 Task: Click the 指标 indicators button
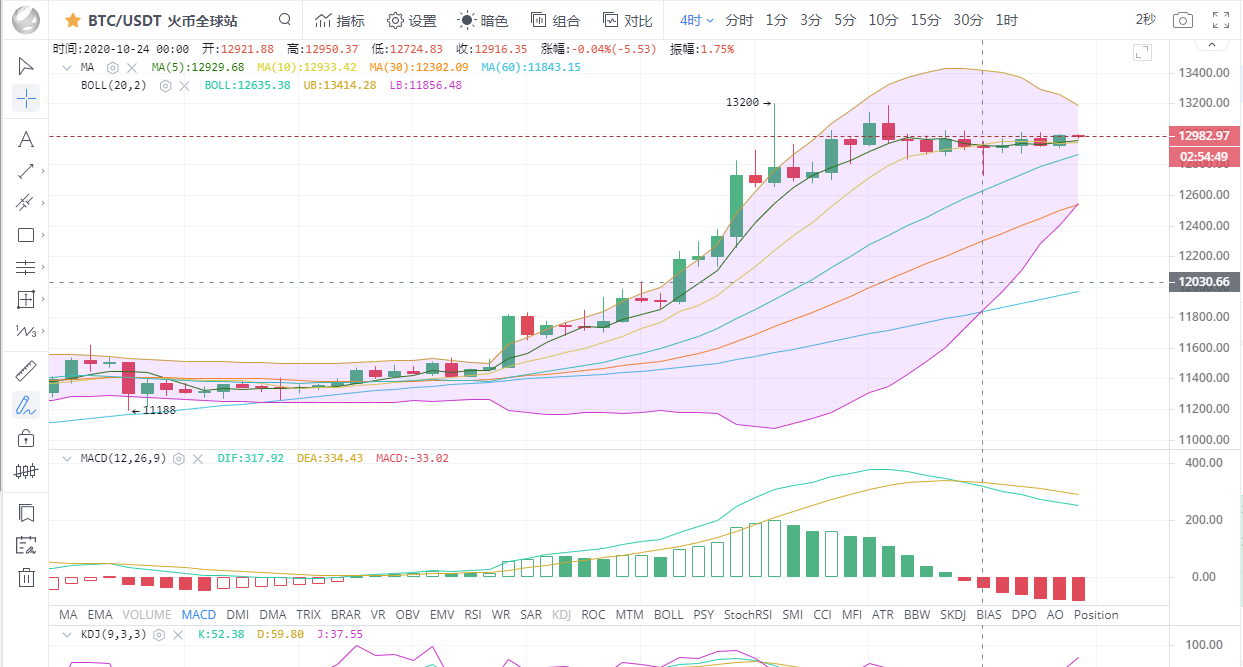[x=339, y=20]
